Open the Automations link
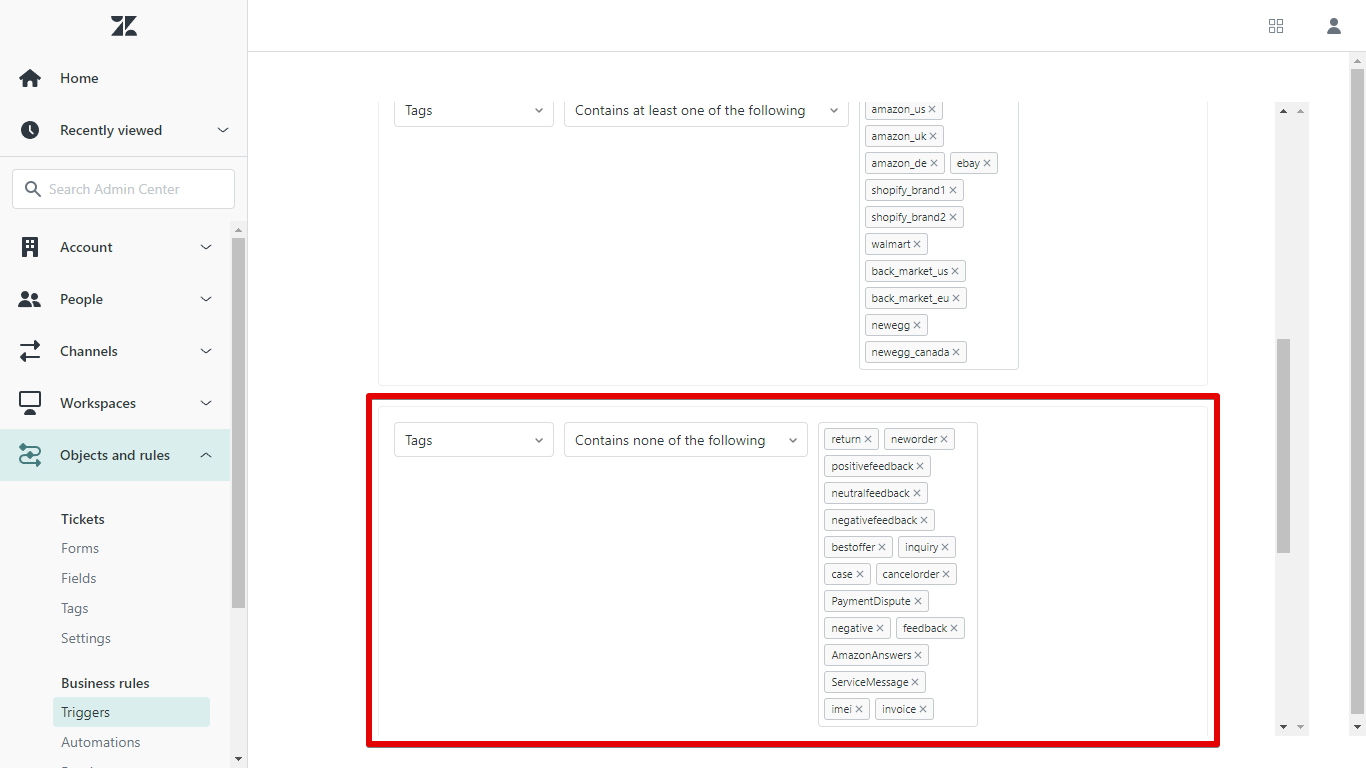Image resolution: width=1366 pixels, height=768 pixels. tap(101, 742)
